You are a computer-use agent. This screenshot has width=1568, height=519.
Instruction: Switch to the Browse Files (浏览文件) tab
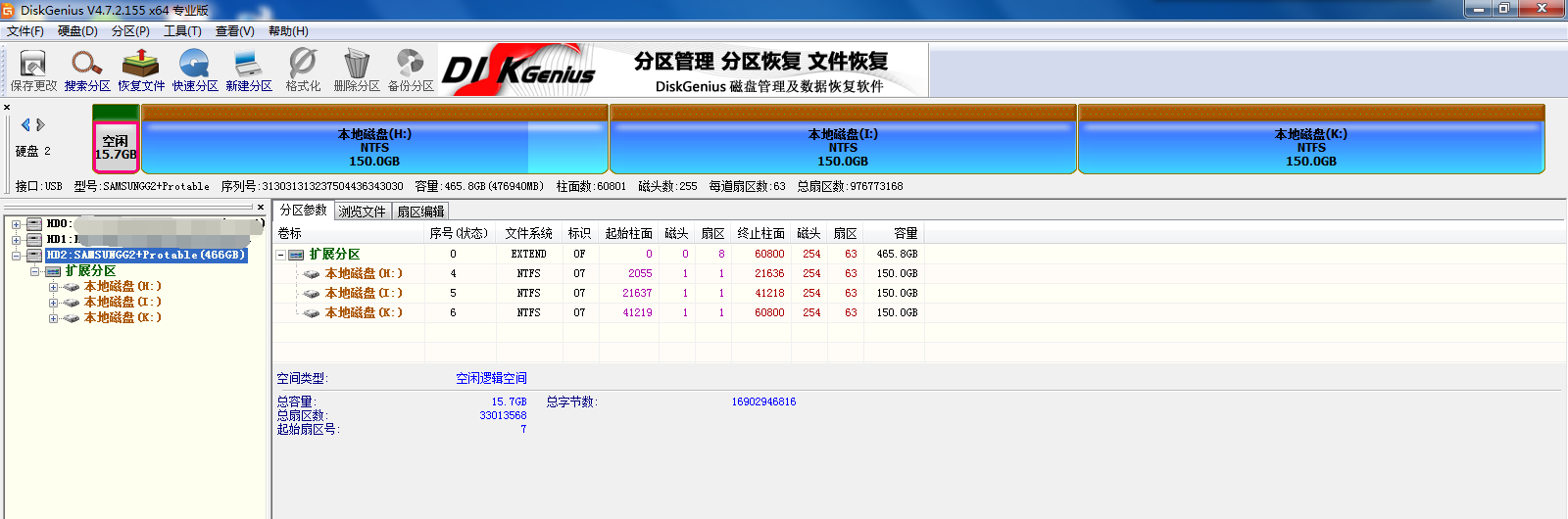tap(362, 212)
